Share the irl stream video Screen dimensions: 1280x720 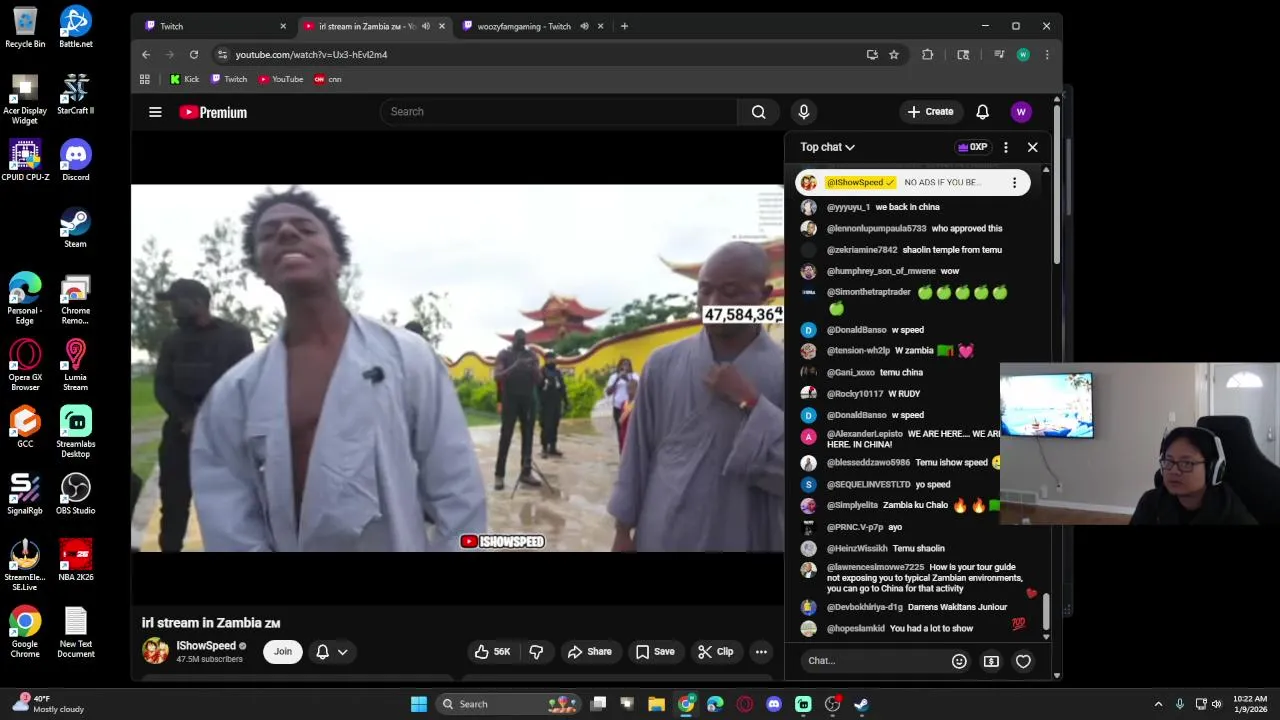pos(589,652)
